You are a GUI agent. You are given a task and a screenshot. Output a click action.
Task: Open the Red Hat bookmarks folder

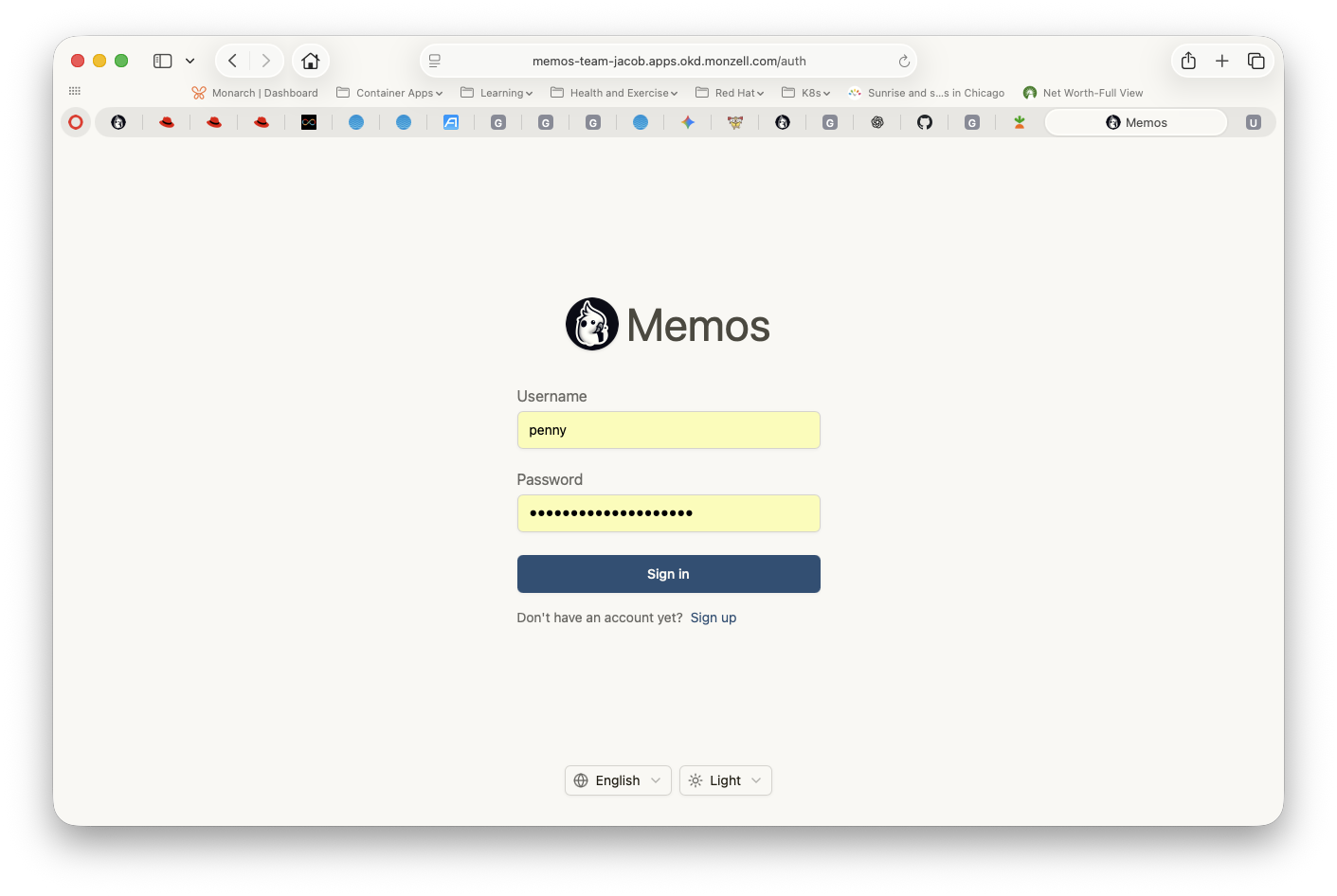[x=730, y=93]
